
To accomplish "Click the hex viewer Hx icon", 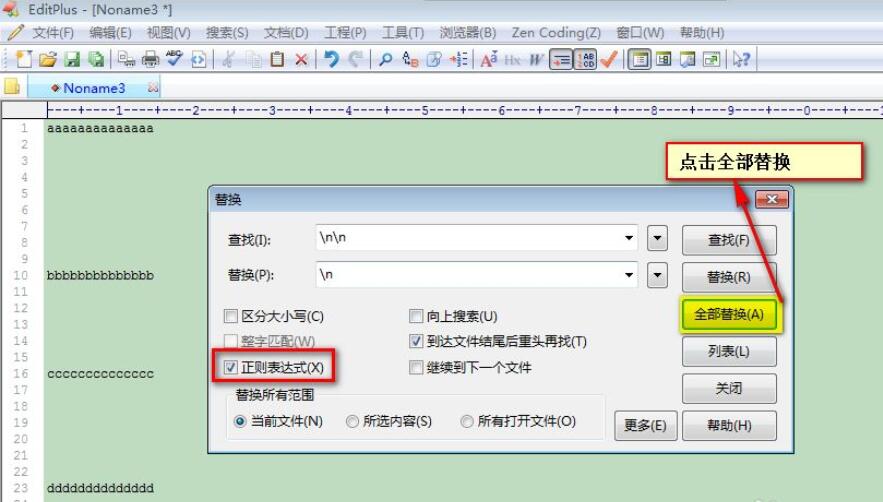I will point(512,59).
